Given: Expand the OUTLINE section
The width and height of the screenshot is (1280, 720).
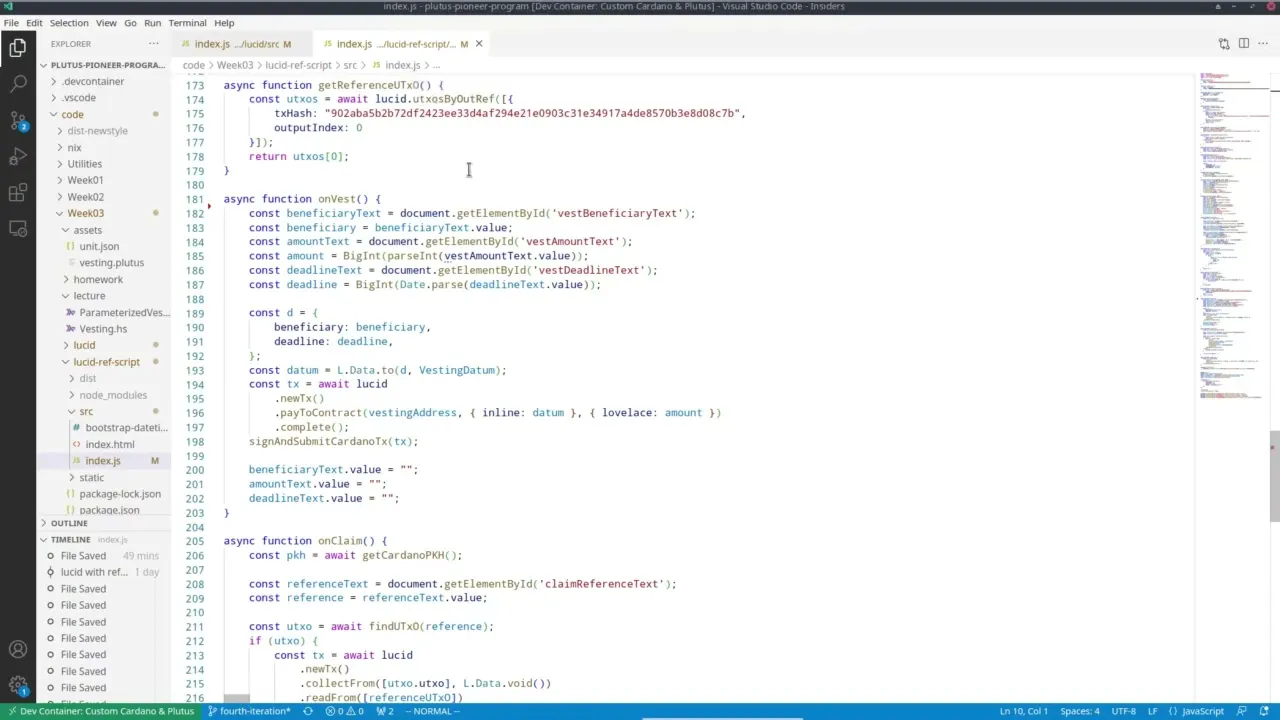Looking at the screenshot, I should (68, 523).
